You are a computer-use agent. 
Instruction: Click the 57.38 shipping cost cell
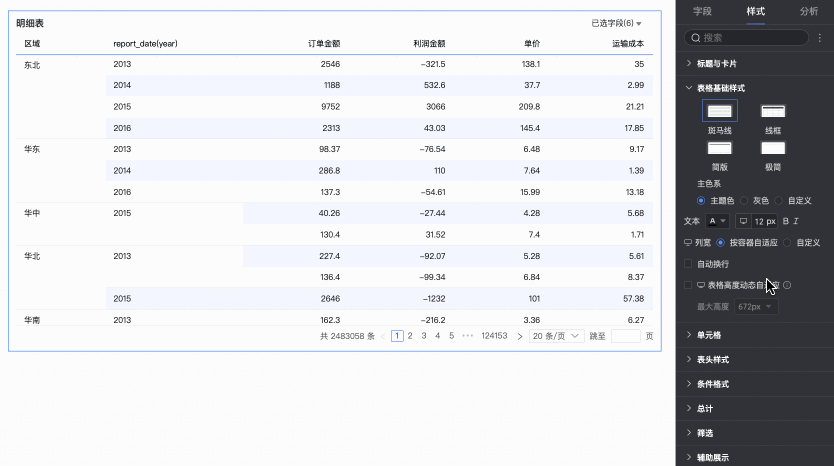point(633,299)
